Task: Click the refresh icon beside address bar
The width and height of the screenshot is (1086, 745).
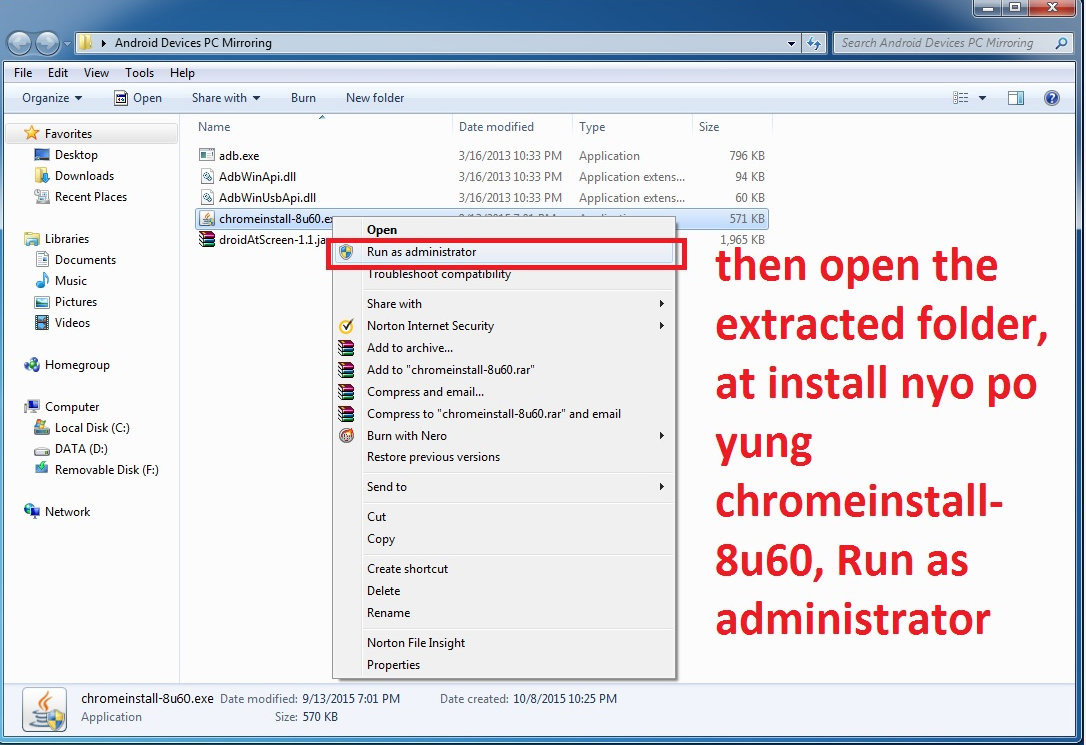Action: pos(814,43)
